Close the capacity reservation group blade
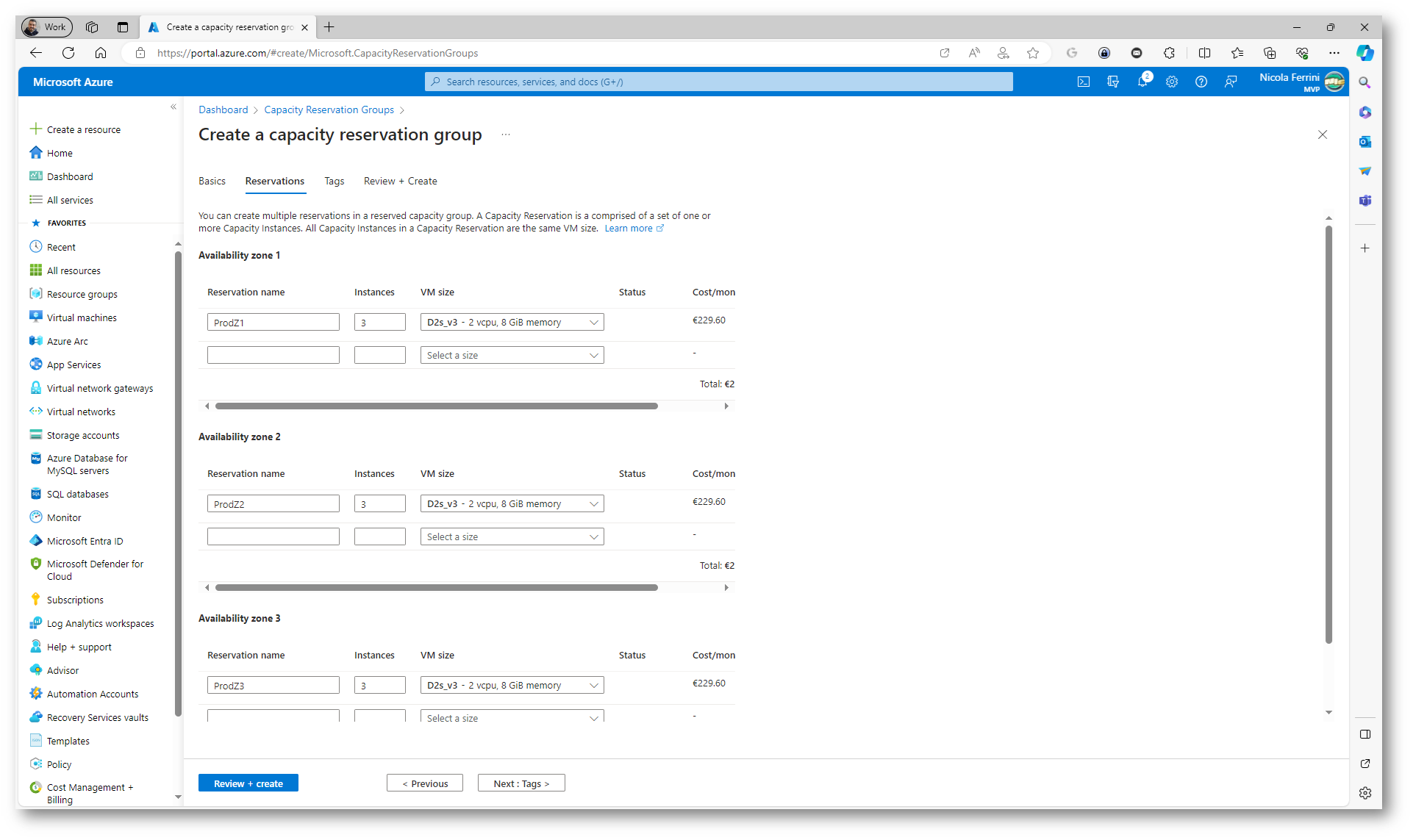The width and height of the screenshot is (1413, 840). (x=1323, y=134)
